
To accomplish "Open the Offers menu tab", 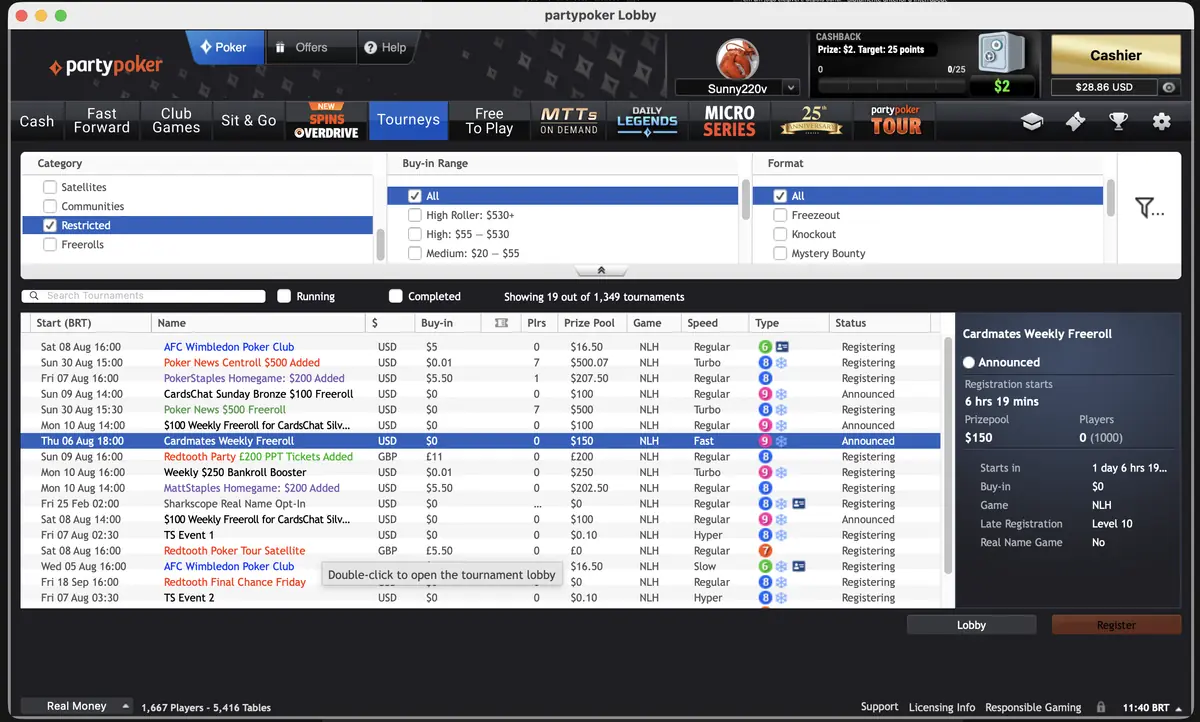I will click(x=311, y=47).
